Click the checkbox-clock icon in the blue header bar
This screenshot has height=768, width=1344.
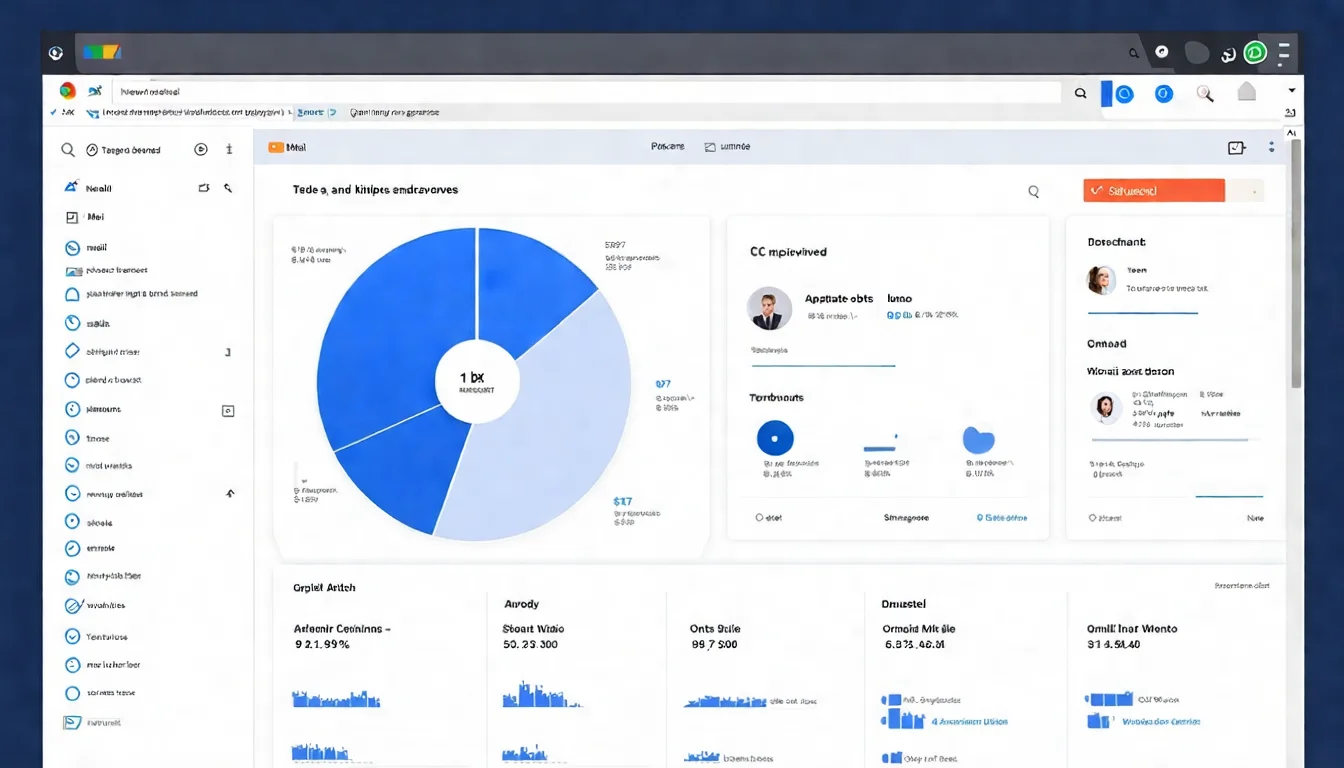1236,148
